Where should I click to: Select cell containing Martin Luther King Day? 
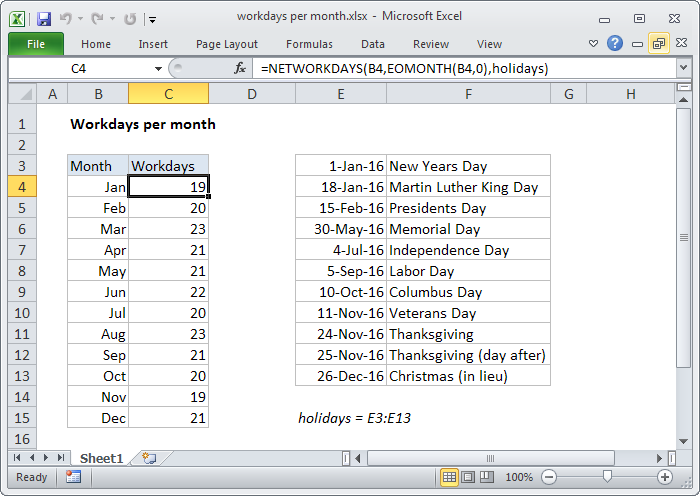tap(468, 187)
